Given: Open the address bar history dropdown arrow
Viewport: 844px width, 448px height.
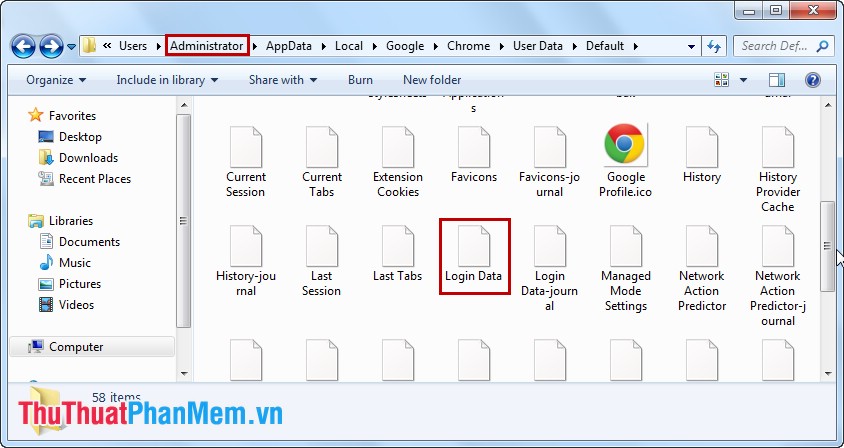Looking at the screenshot, I should (691, 47).
